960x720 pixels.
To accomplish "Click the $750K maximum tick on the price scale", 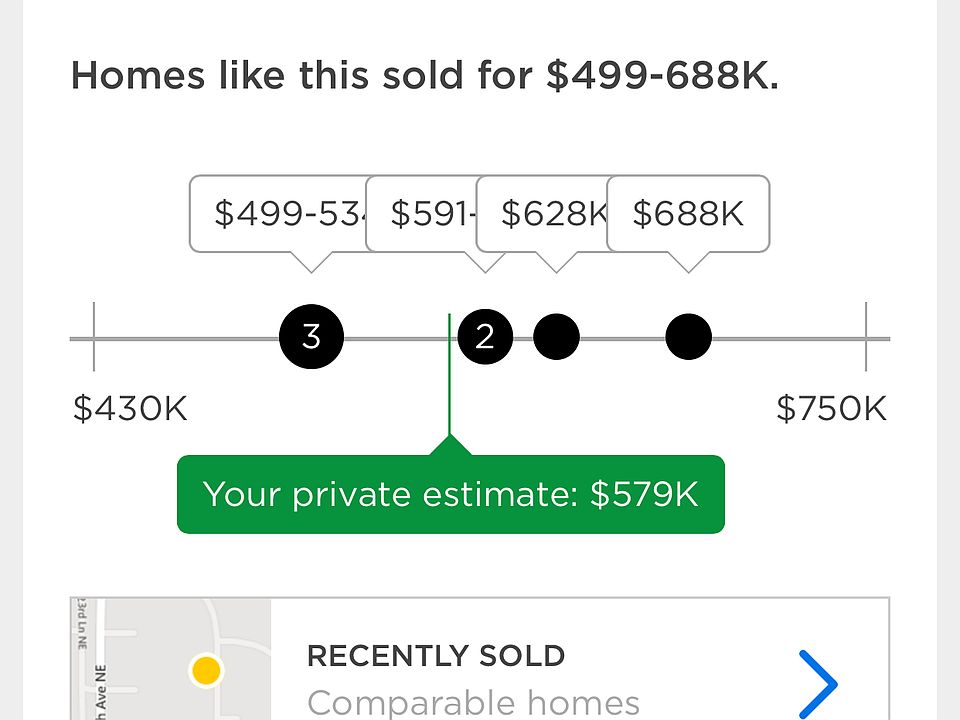I will [x=866, y=337].
